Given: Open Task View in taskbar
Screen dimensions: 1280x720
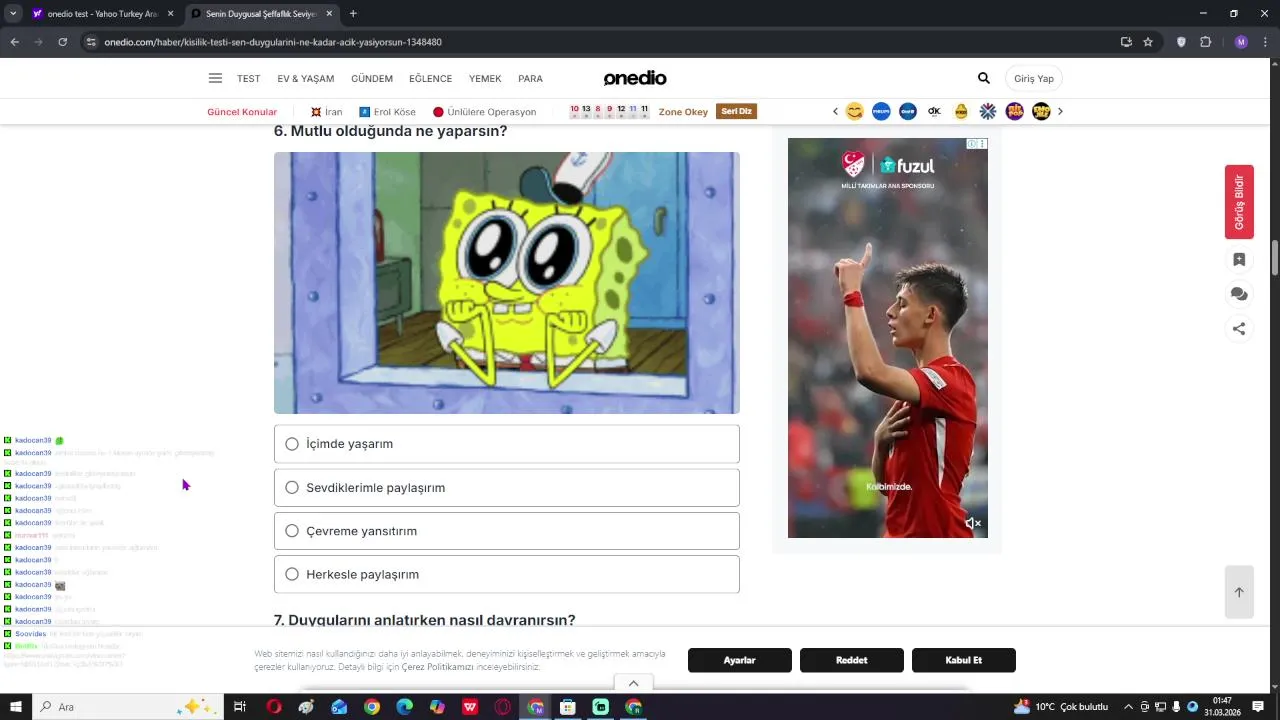Looking at the screenshot, I should pos(240,707).
